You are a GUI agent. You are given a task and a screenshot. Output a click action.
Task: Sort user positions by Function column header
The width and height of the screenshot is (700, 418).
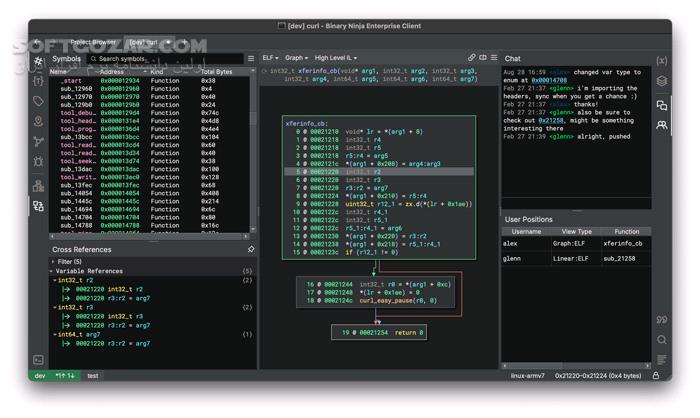point(626,231)
